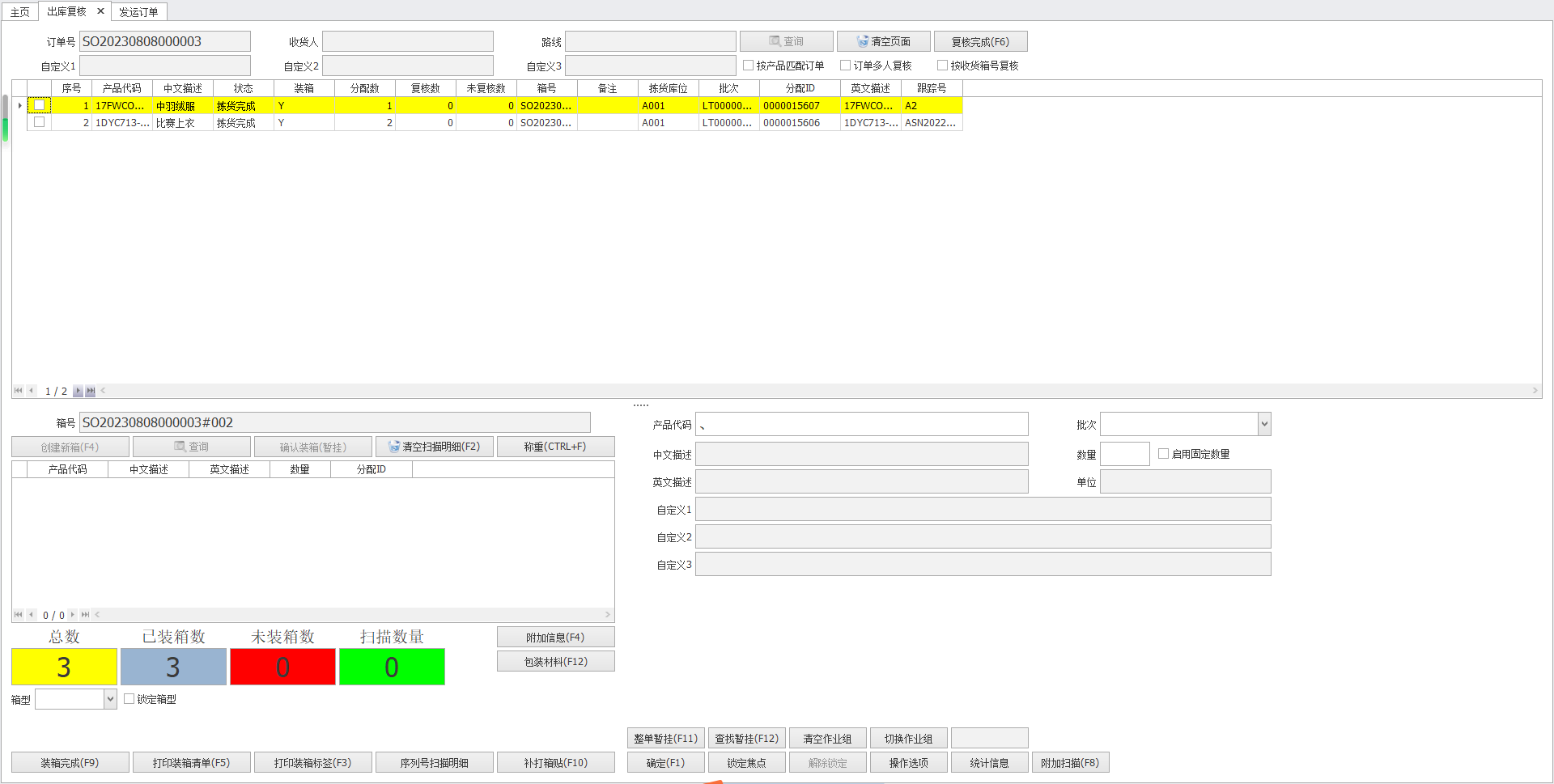Click 确认装箱(暂挂) button
Image resolution: width=1554 pixels, height=784 pixels.
[x=313, y=447]
